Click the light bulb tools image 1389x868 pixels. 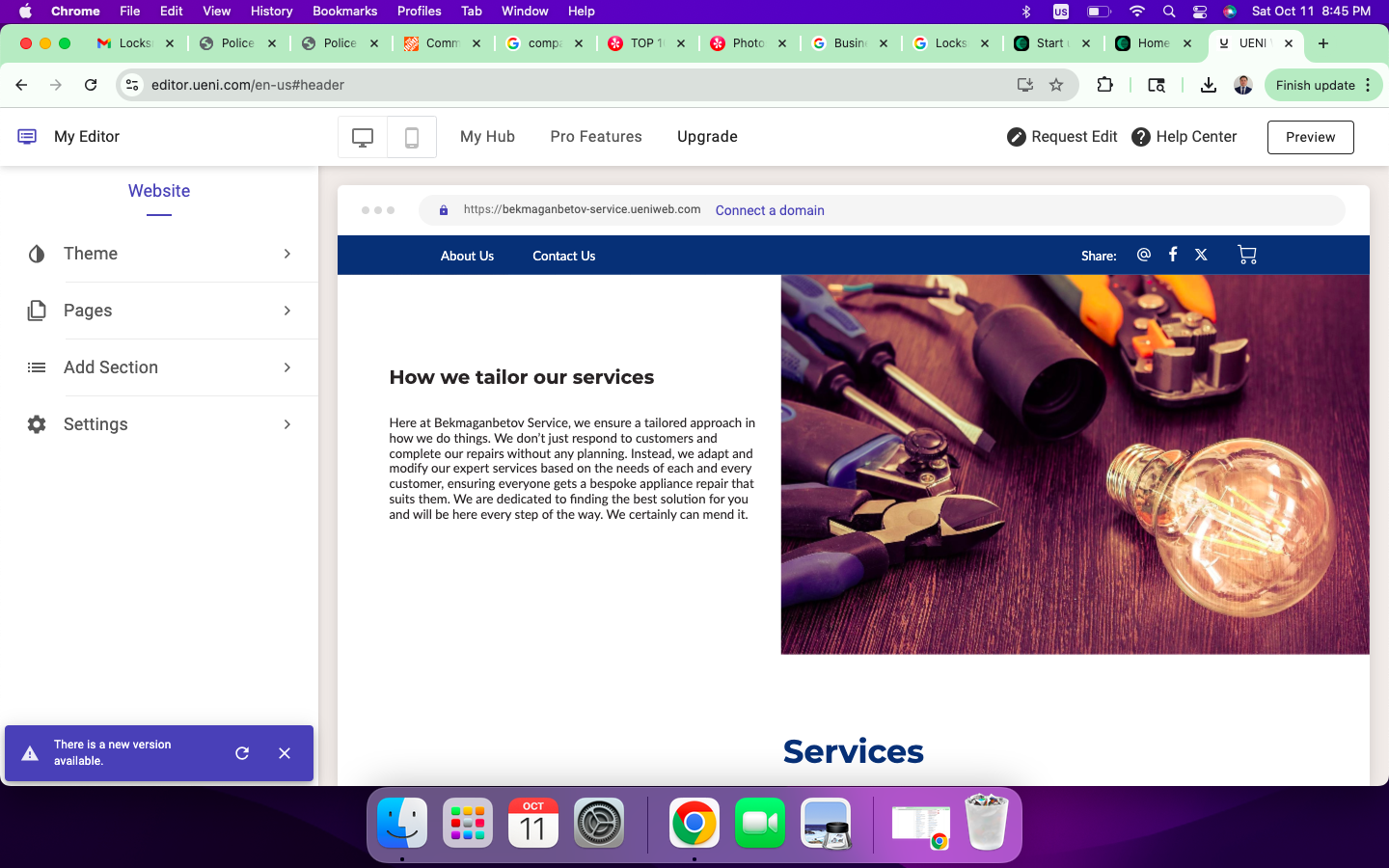click(x=1075, y=464)
